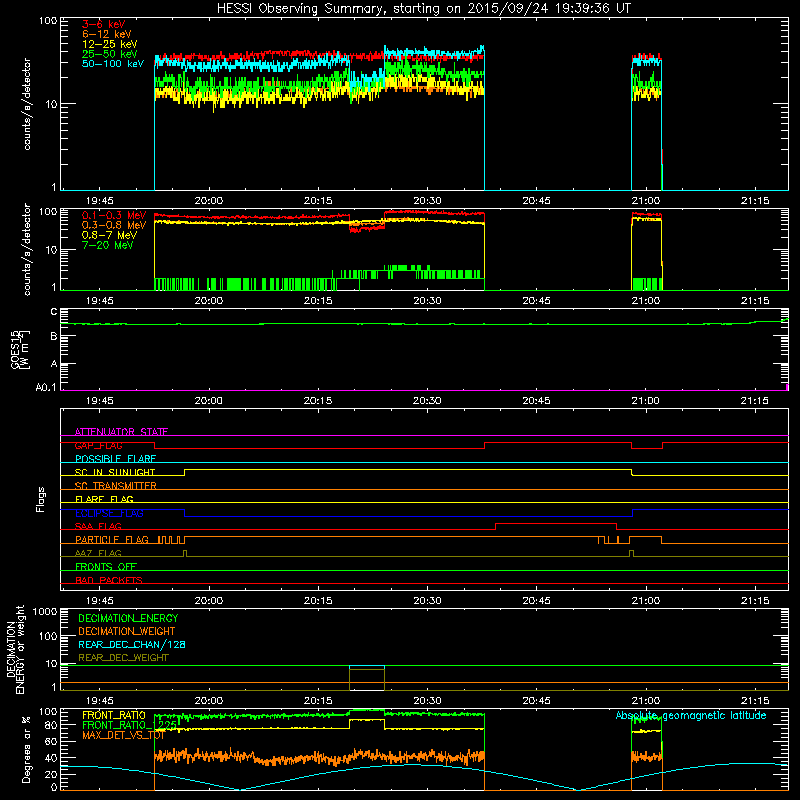Select the GAP_FLAG label
This screenshot has width=800, height=800.
(98, 445)
